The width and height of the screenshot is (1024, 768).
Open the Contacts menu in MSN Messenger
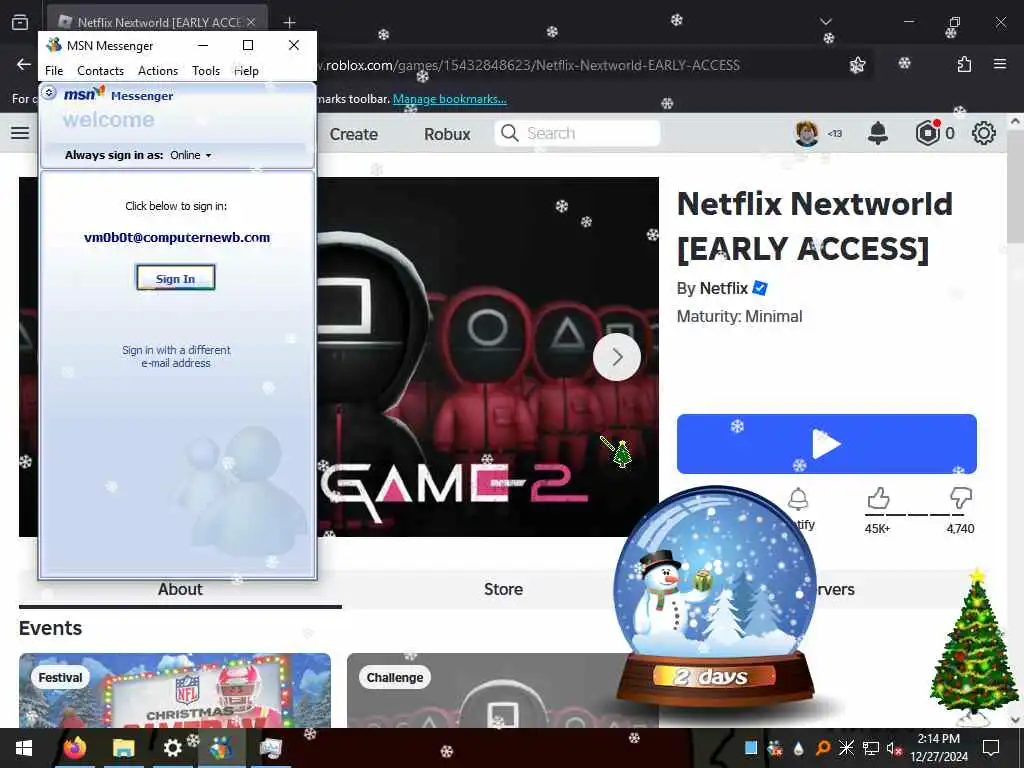(101, 71)
